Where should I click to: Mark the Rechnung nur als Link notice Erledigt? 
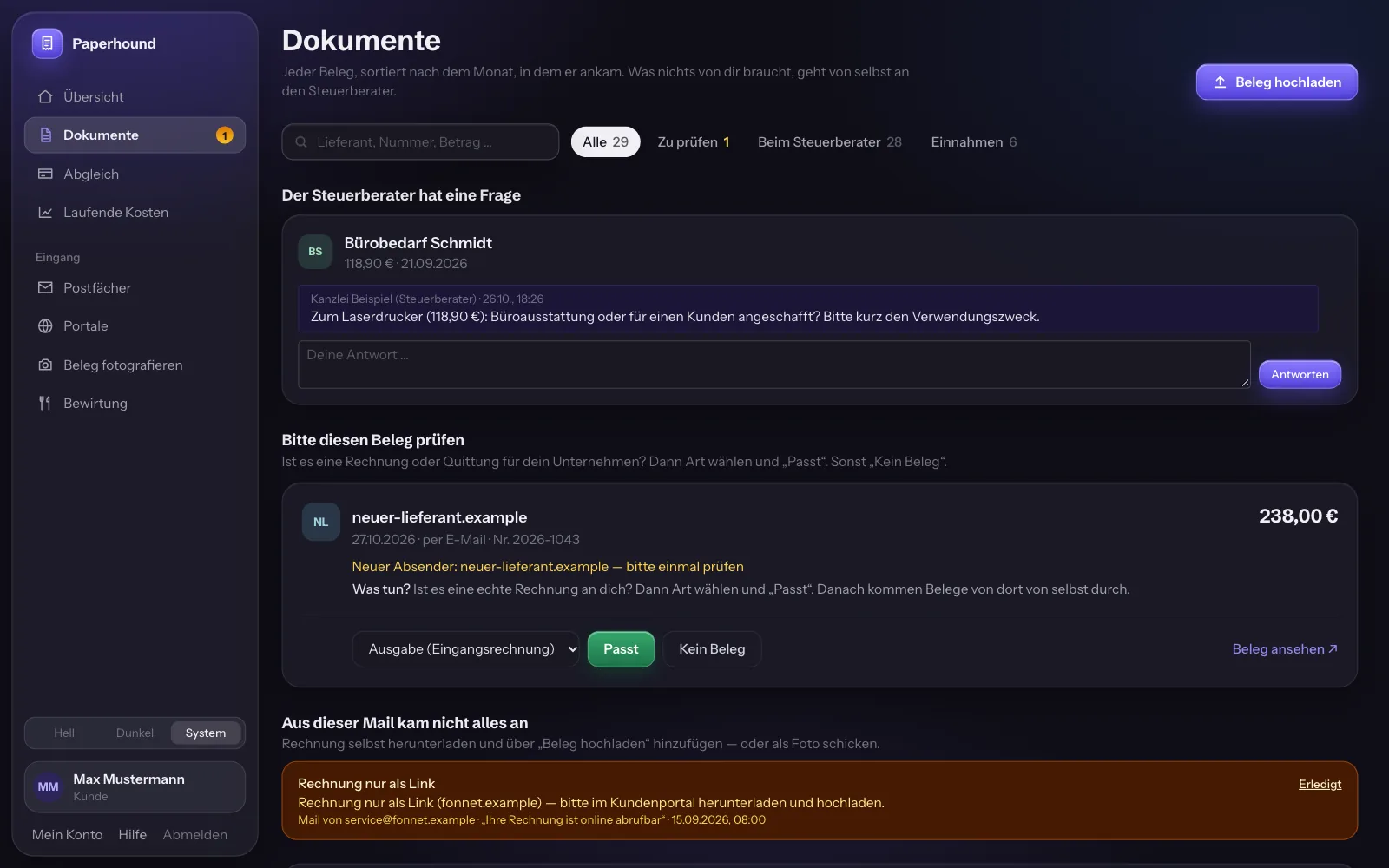pos(1320,785)
